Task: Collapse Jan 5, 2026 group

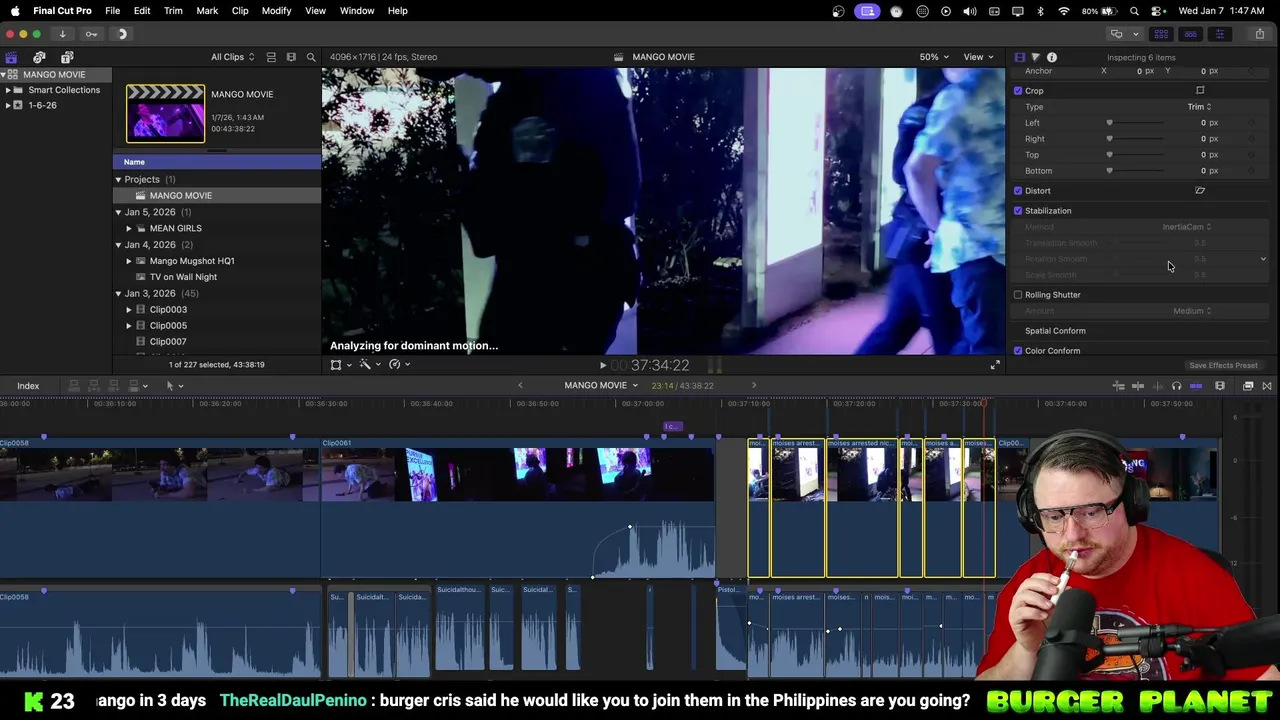Action: click(x=118, y=212)
